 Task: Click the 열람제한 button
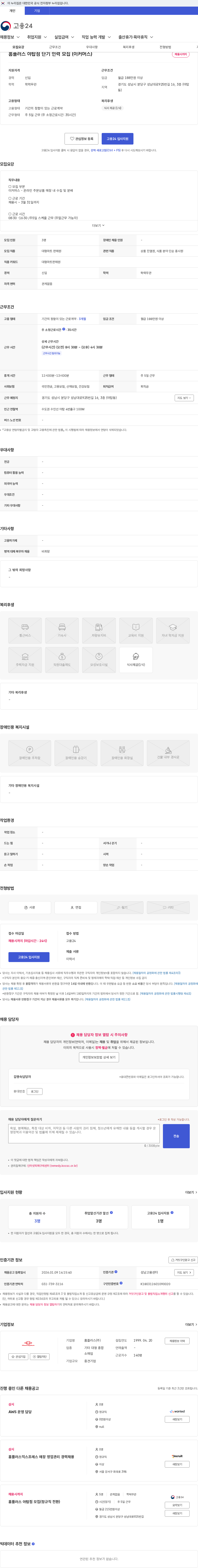40,1357
